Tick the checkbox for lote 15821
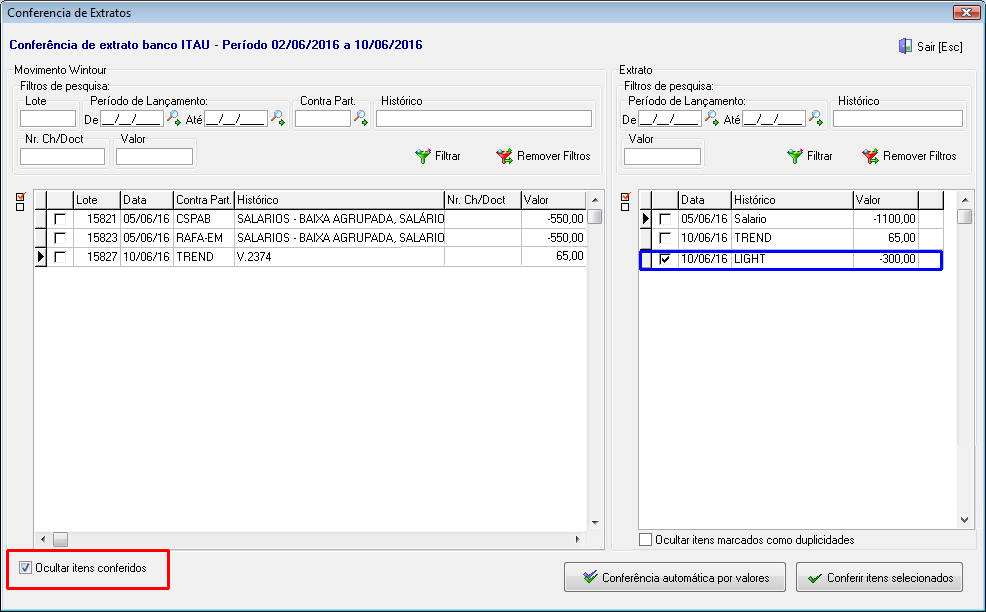Viewport: 986px width, 612px height. 60,219
